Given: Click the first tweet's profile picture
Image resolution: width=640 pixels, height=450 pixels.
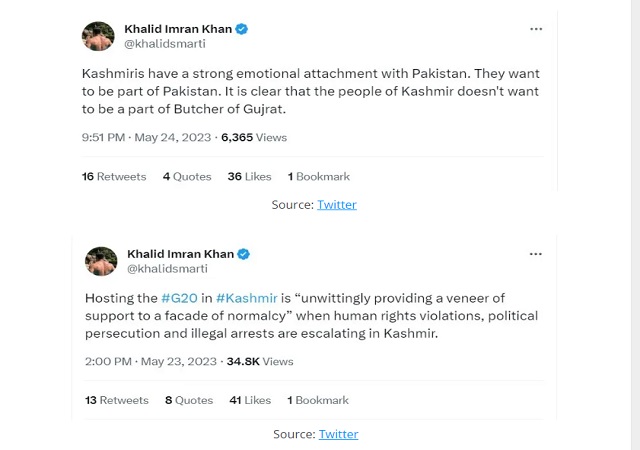Looking at the screenshot, I should coord(99,36).
